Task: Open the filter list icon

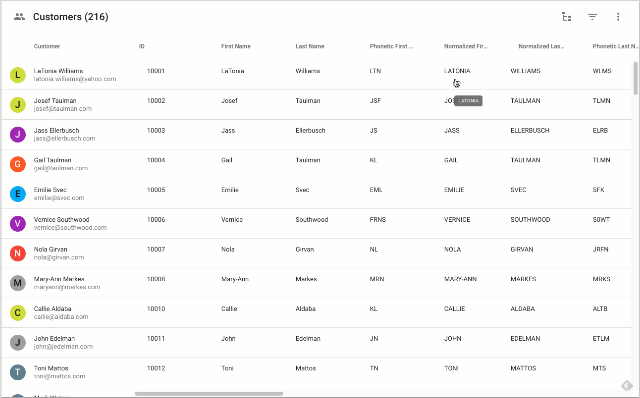Action: point(592,17)
